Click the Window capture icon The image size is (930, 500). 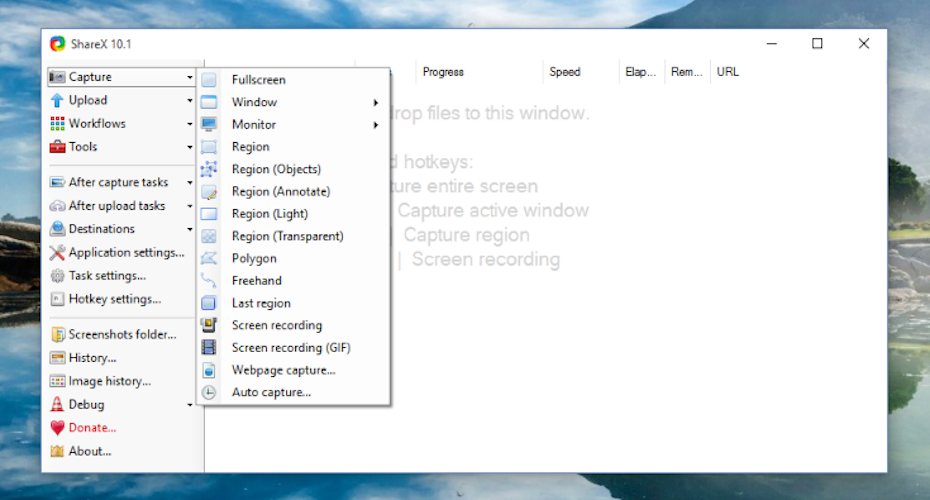(x=209, y=102)
